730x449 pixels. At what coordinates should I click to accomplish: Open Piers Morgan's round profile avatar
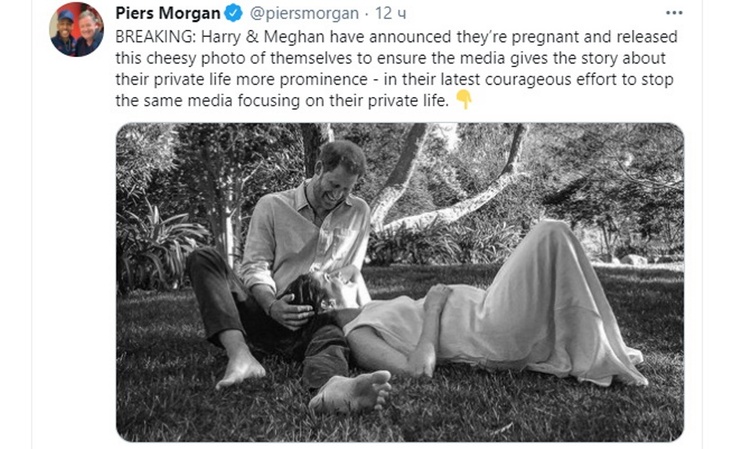(77, 29)
